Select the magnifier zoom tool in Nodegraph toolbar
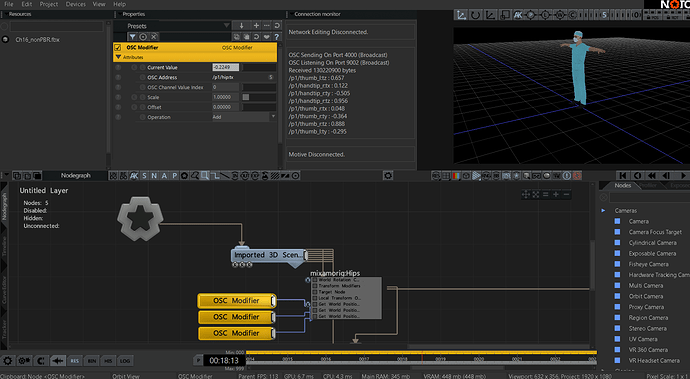Screen dimensions: 690x379 click(x=205, y=176)
